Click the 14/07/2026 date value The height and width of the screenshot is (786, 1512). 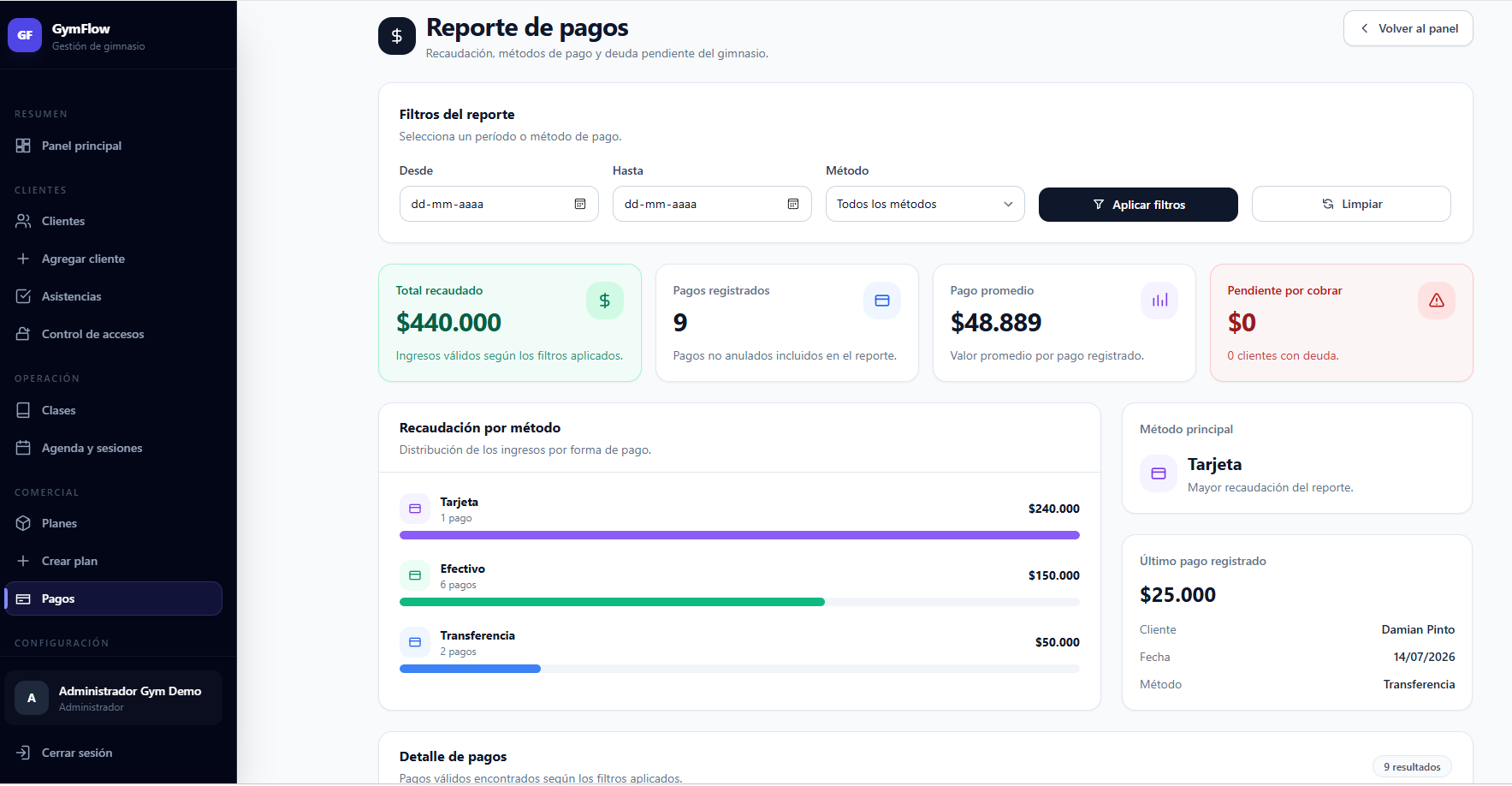click(x=1424, y=657)
